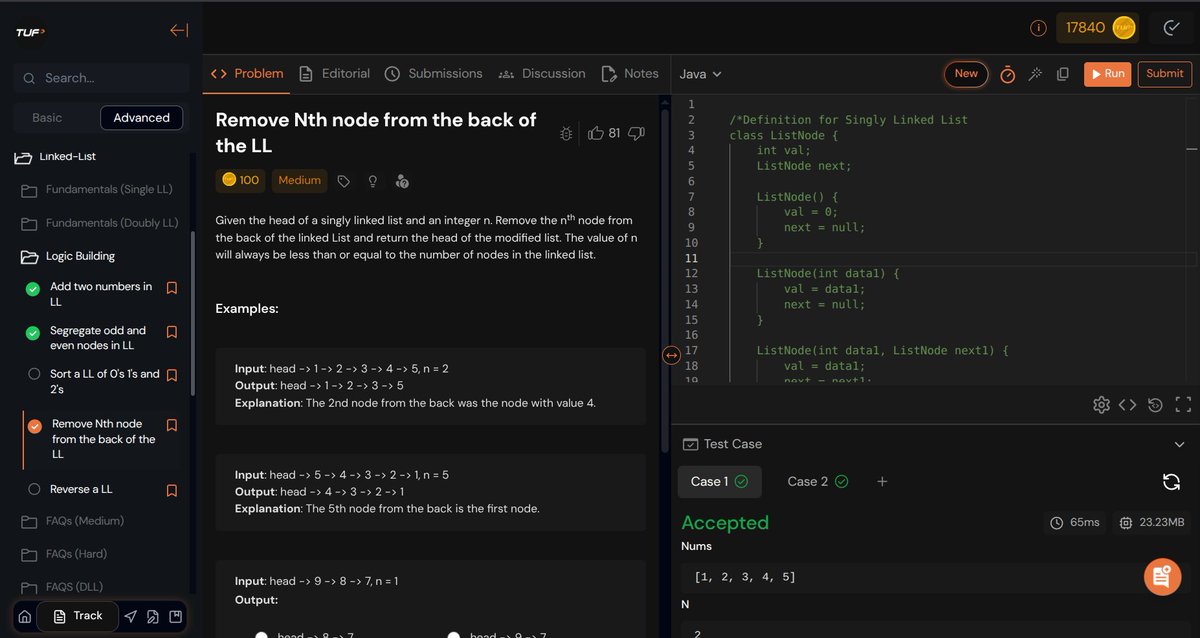Reset the code using the restore icon
The height and width of the screenshot is (638, 1200).
point(1155,404)
